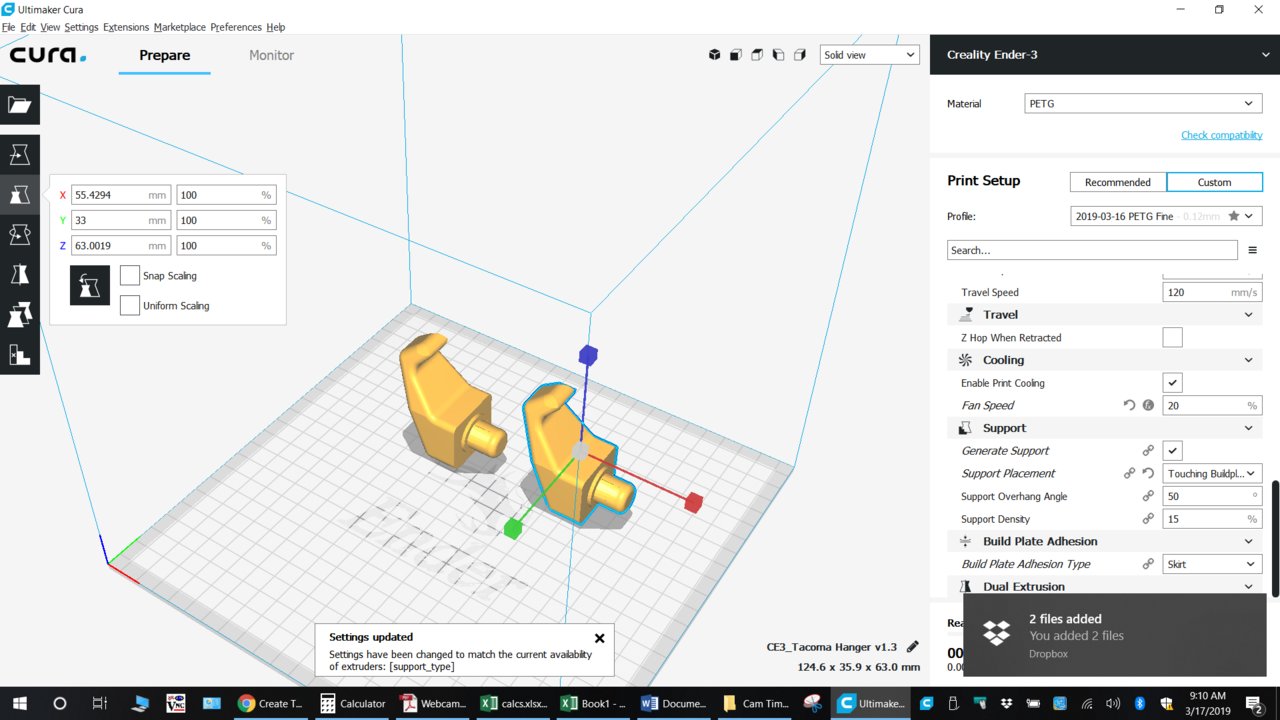The image size is (1280, 720).
Task: Open the Support Placement dropdown
Action: 1212,473
